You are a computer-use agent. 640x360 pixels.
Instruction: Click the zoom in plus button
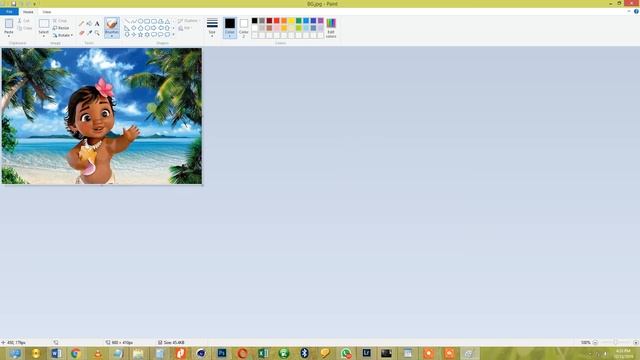[636, 342]
